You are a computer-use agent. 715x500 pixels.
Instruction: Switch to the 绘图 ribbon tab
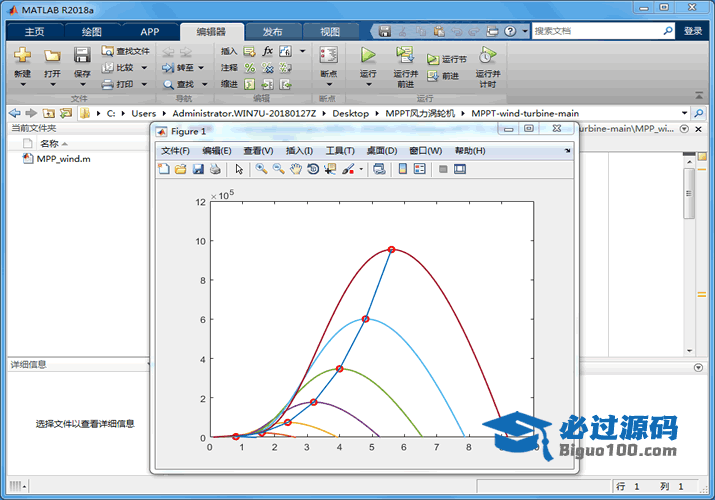pos(91,31)
